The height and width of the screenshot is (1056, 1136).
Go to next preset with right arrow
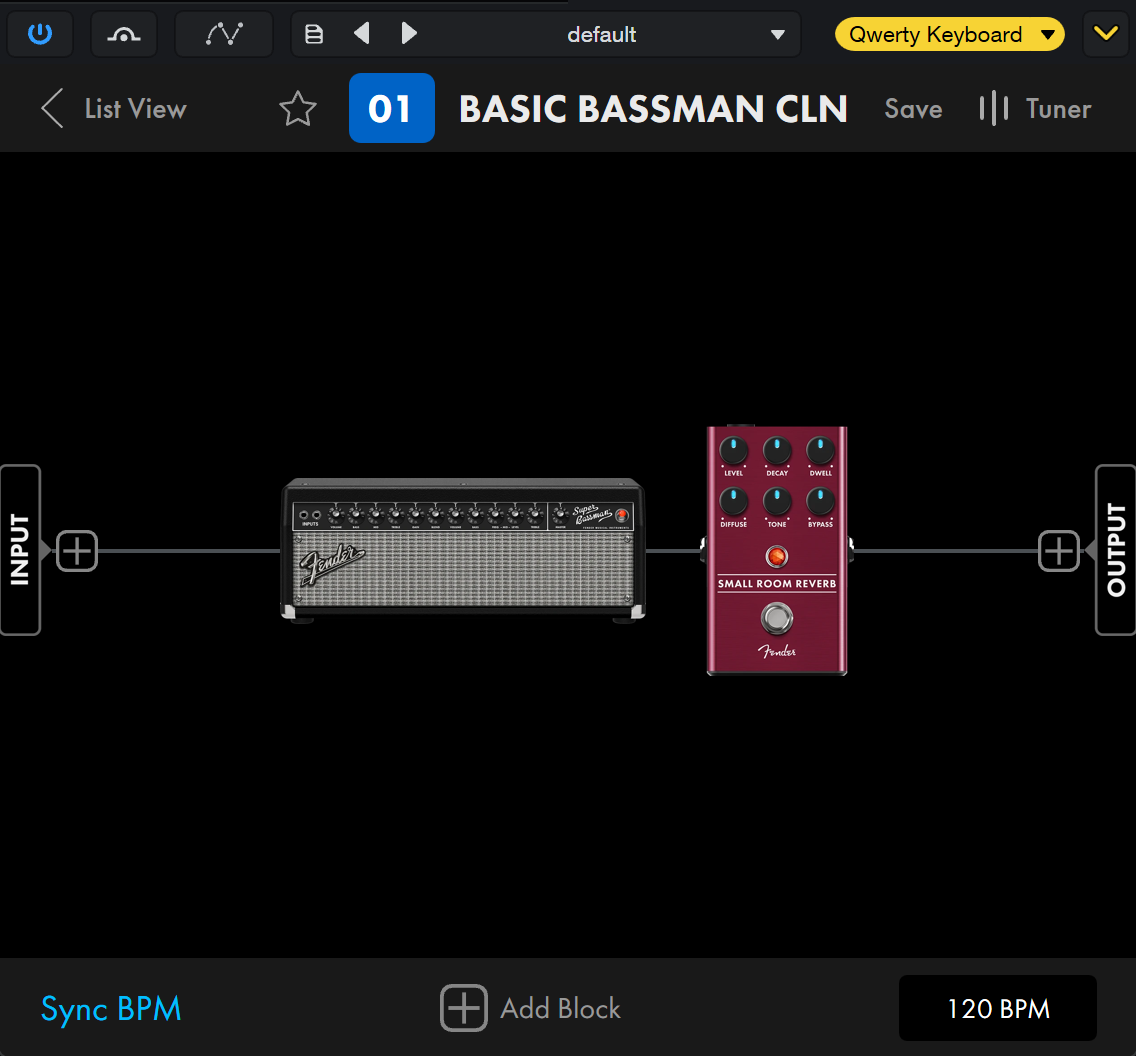[409, 33]
